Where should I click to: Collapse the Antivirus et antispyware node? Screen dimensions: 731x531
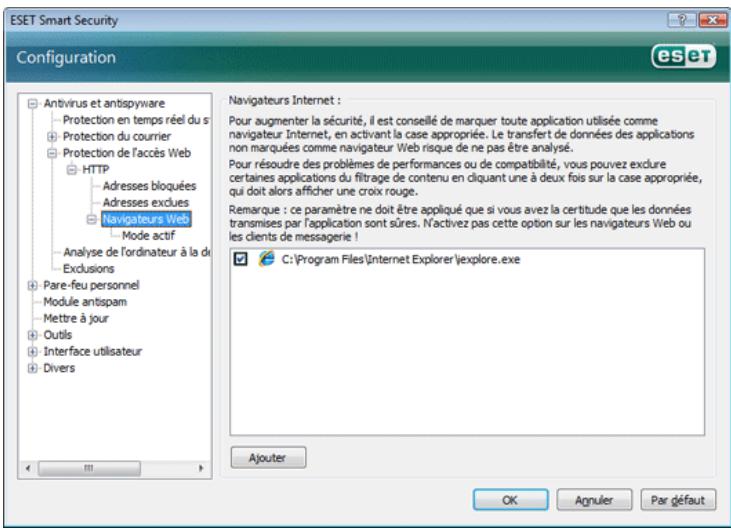(x=32, y=103)
